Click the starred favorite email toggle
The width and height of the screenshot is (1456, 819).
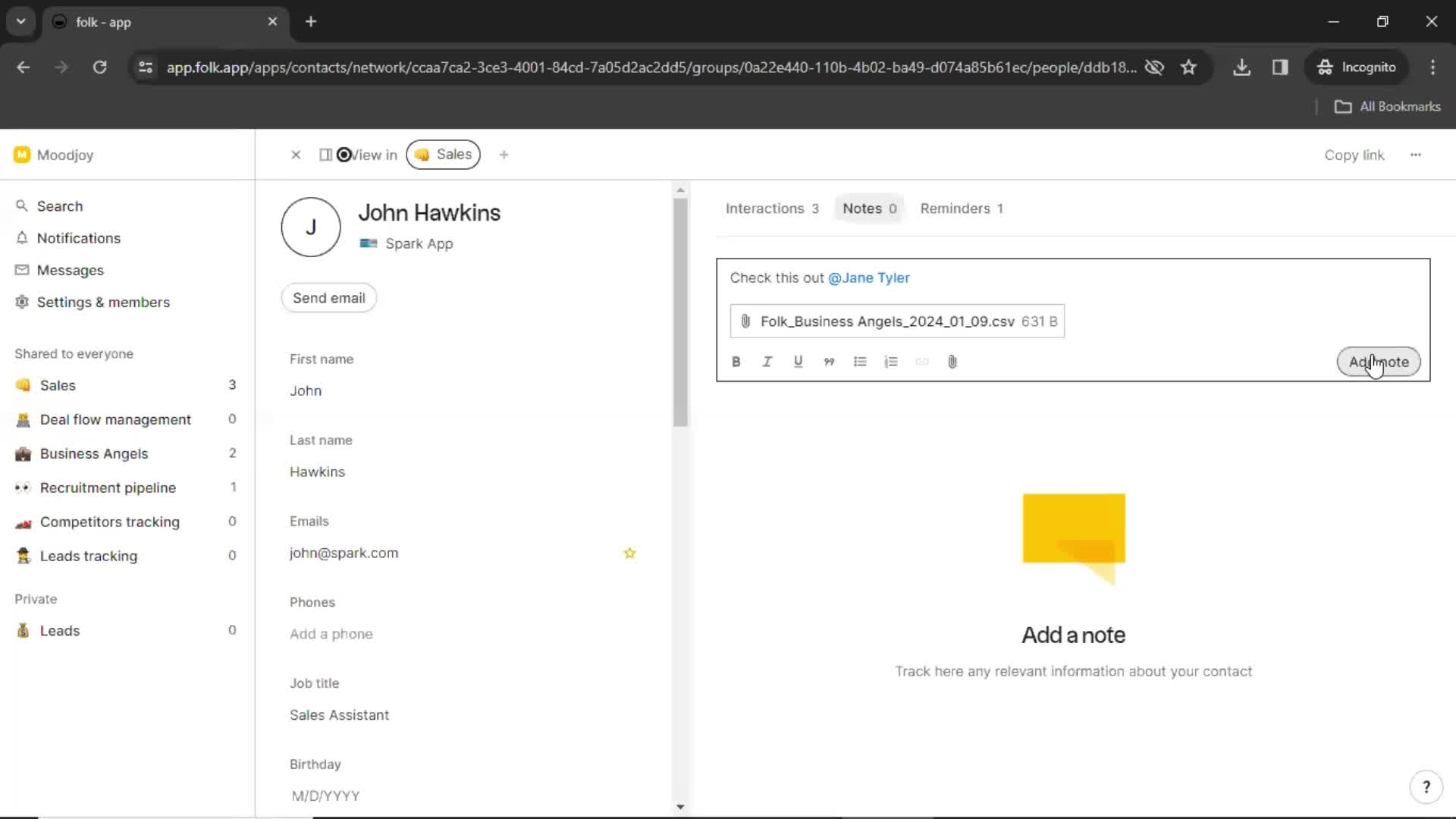click(x=630, y=553)
